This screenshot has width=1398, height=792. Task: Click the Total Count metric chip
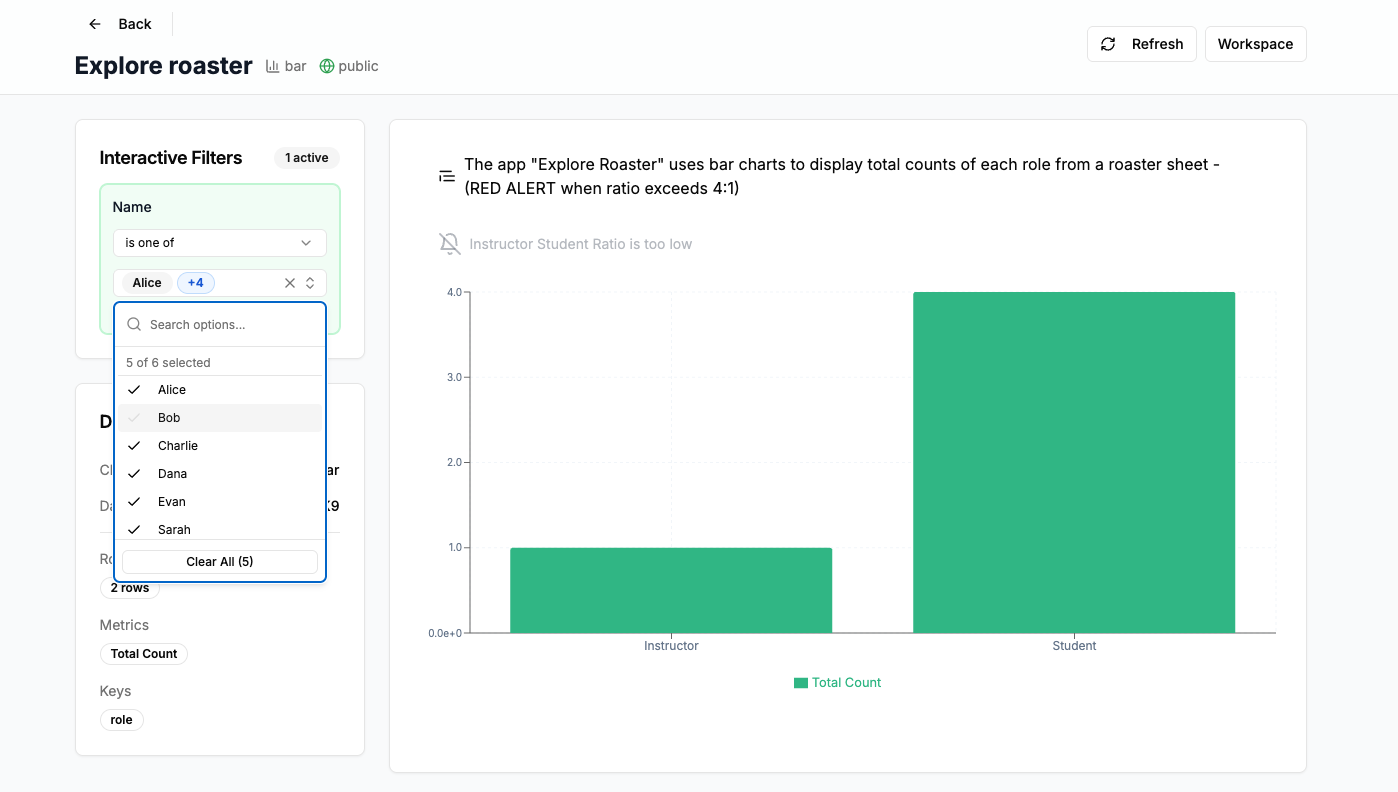144,654
